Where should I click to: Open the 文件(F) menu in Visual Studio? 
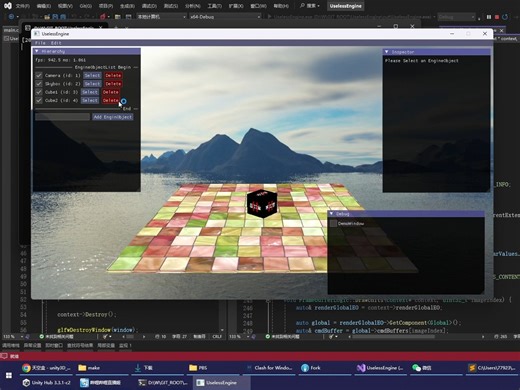(x=23, y=6)
